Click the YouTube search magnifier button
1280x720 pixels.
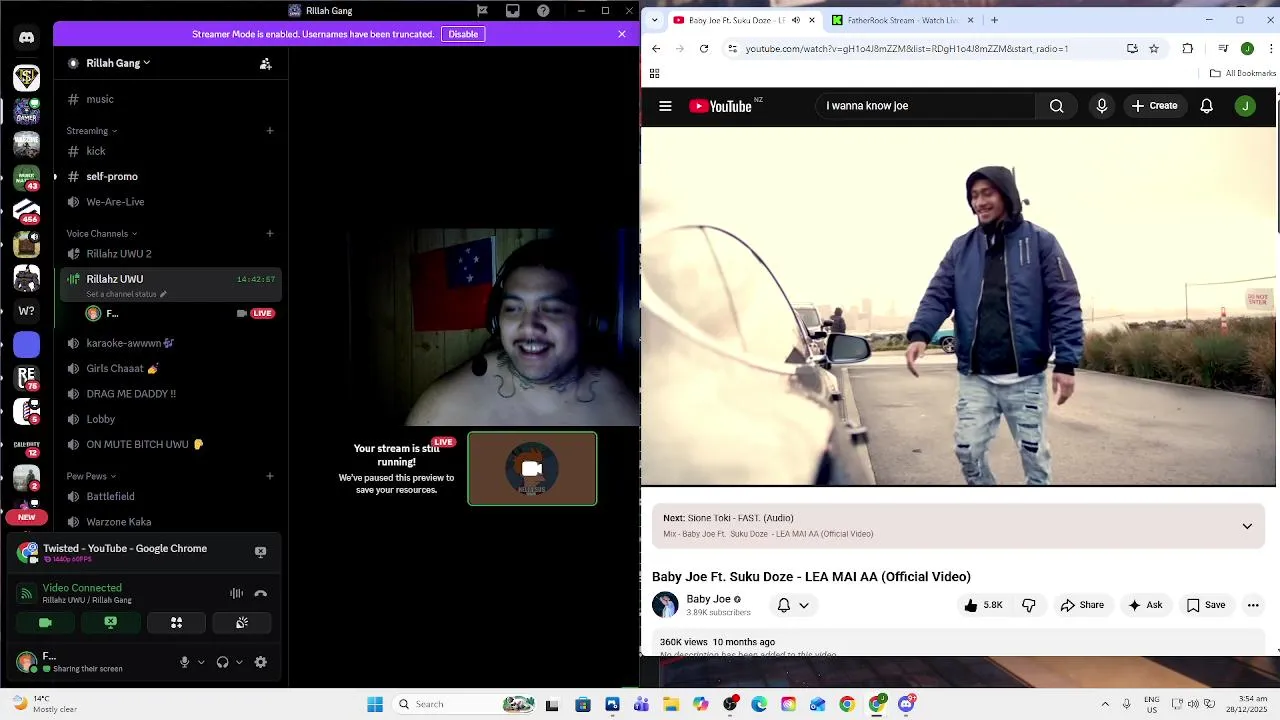click(x=1056, y=106)
